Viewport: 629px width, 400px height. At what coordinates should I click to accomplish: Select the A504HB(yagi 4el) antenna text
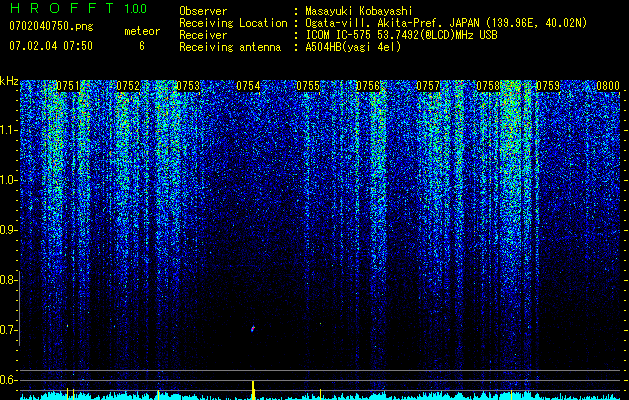coord(353,47)
